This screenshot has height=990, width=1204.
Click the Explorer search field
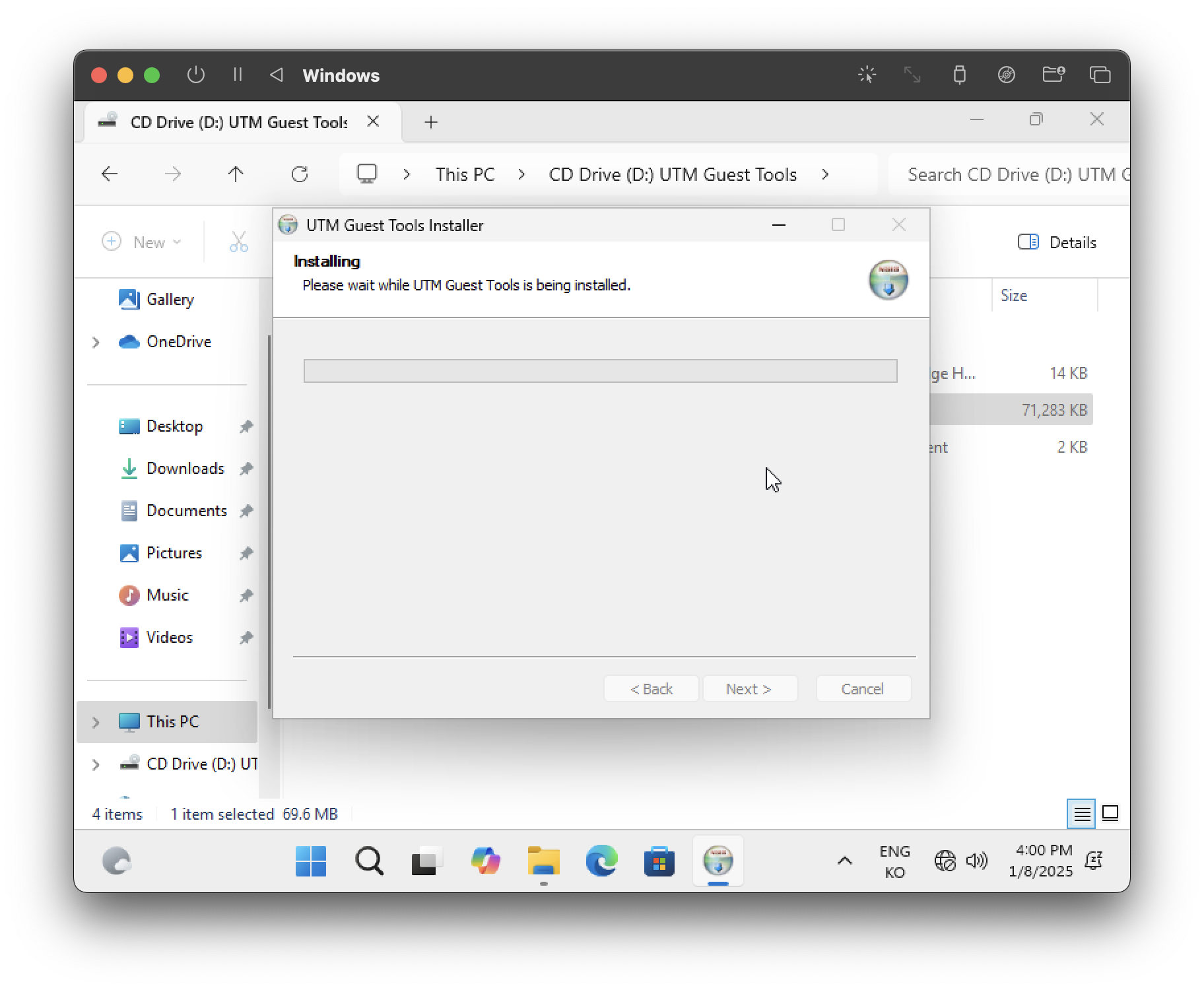point(1010,174)
